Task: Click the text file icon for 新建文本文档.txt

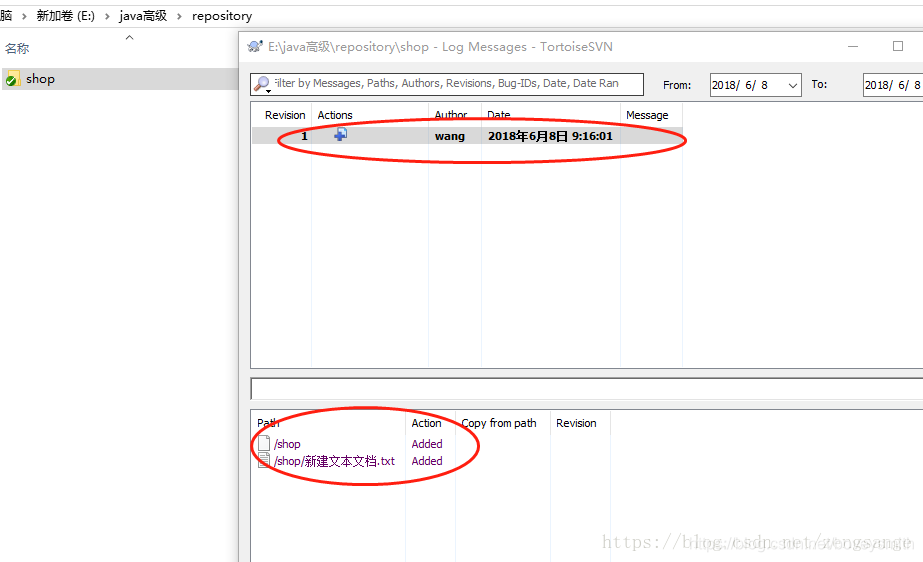Action: click(264, 461)
